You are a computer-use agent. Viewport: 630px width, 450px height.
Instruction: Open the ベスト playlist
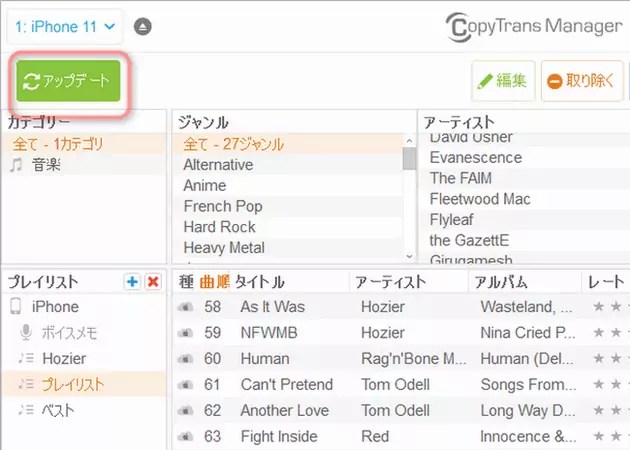84,410
